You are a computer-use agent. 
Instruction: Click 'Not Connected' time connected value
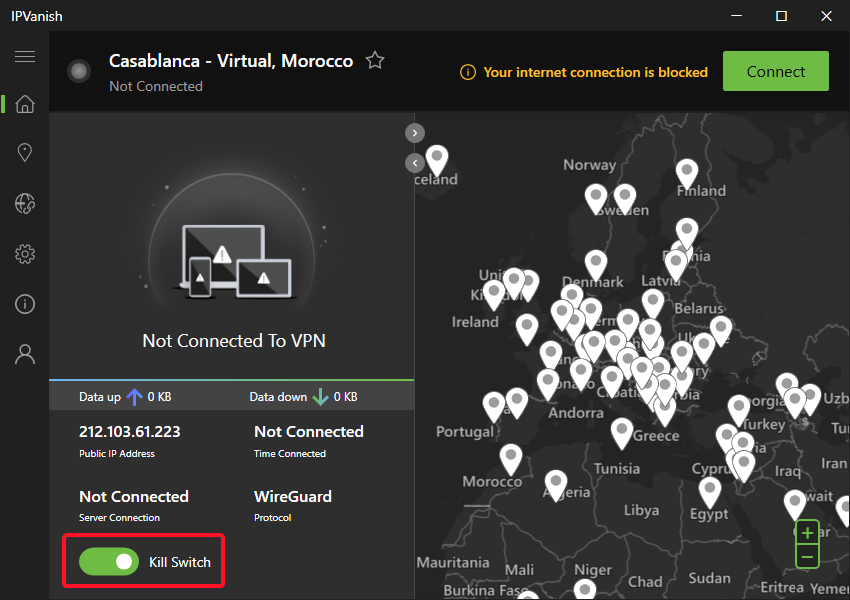click(308, 431)
